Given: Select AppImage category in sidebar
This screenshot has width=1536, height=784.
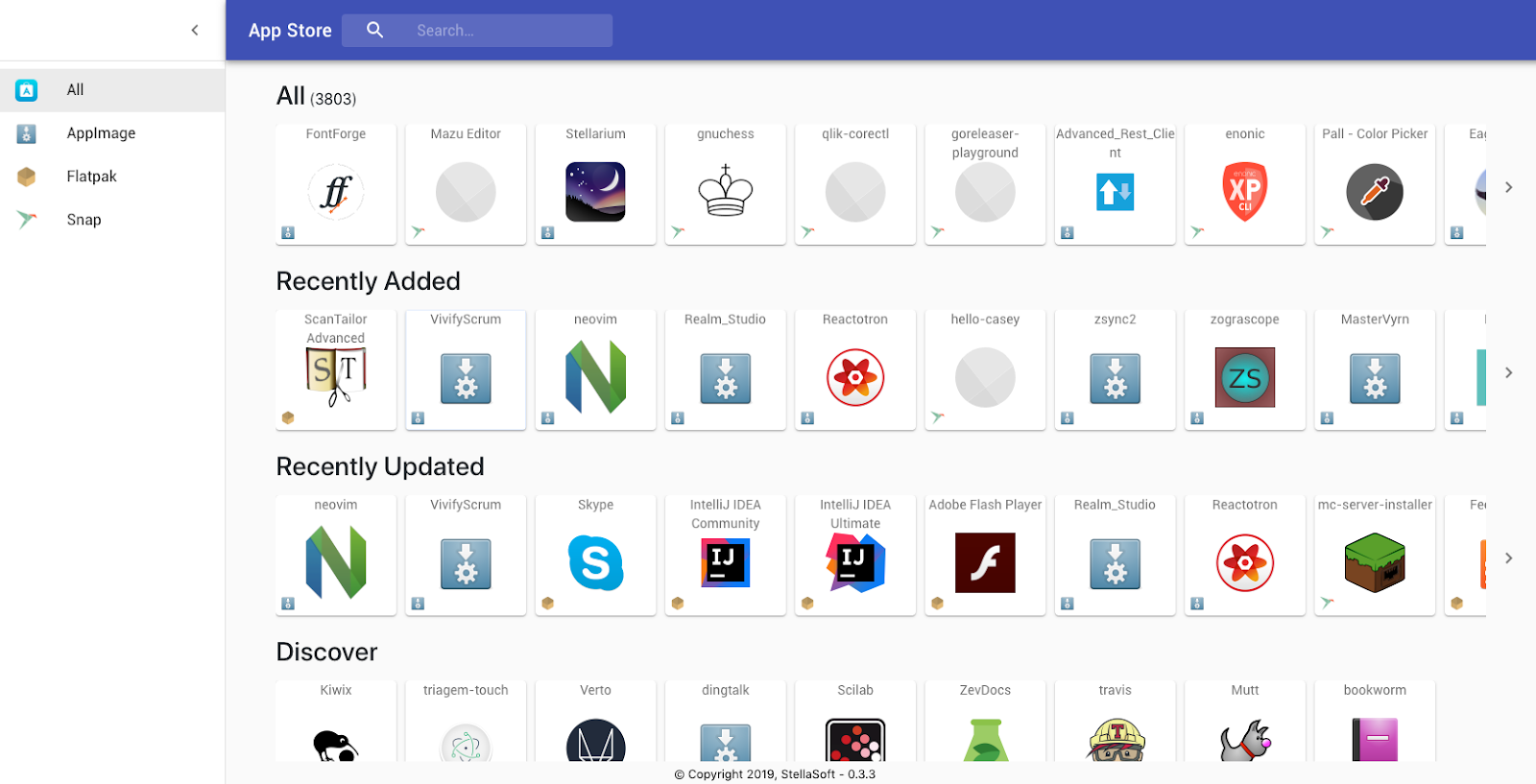Looking at the screenshot, I should (112, 133).
